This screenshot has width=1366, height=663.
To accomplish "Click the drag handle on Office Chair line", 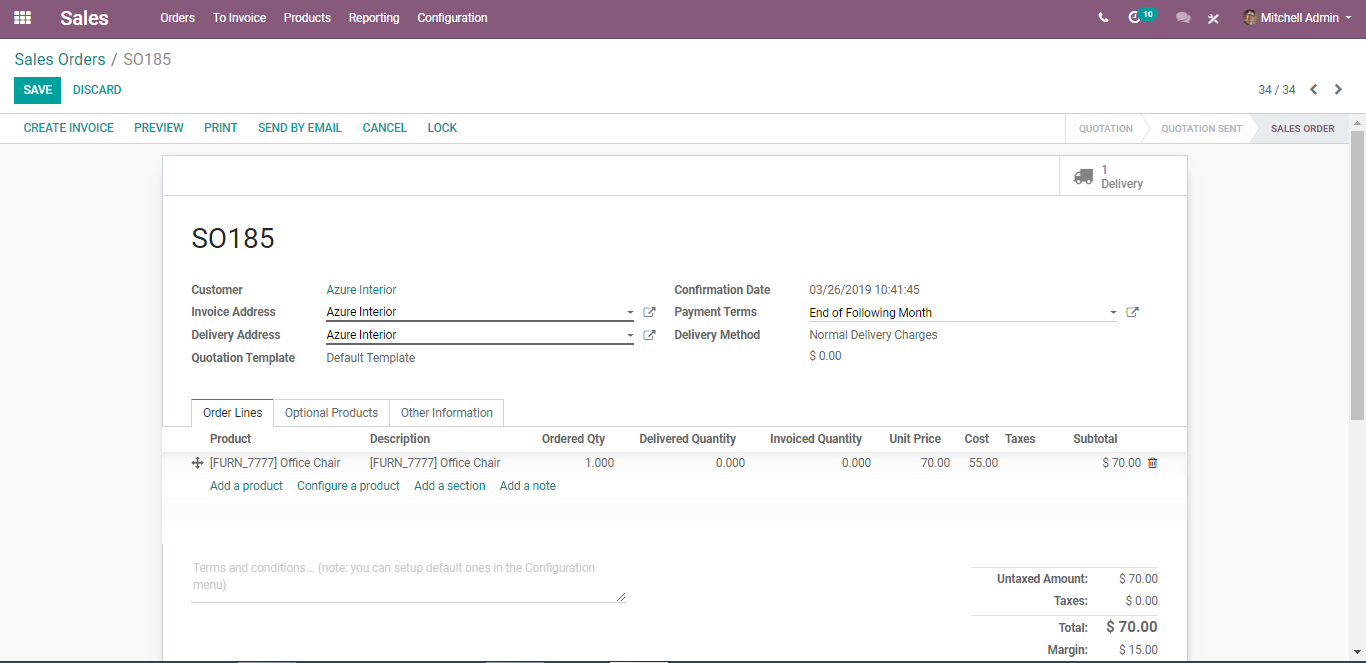I will [x=197, y=463].
